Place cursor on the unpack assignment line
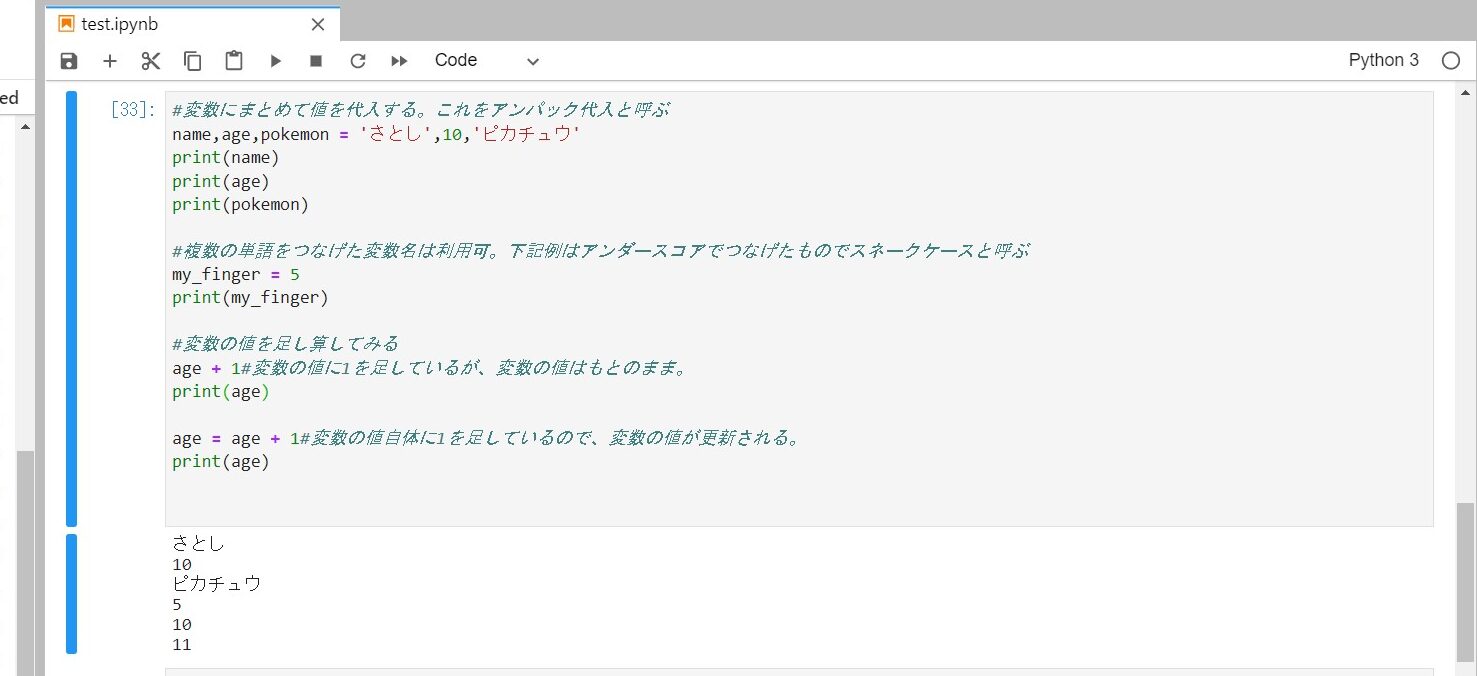Screen dimensions: 1477x676 click(376, 134)
